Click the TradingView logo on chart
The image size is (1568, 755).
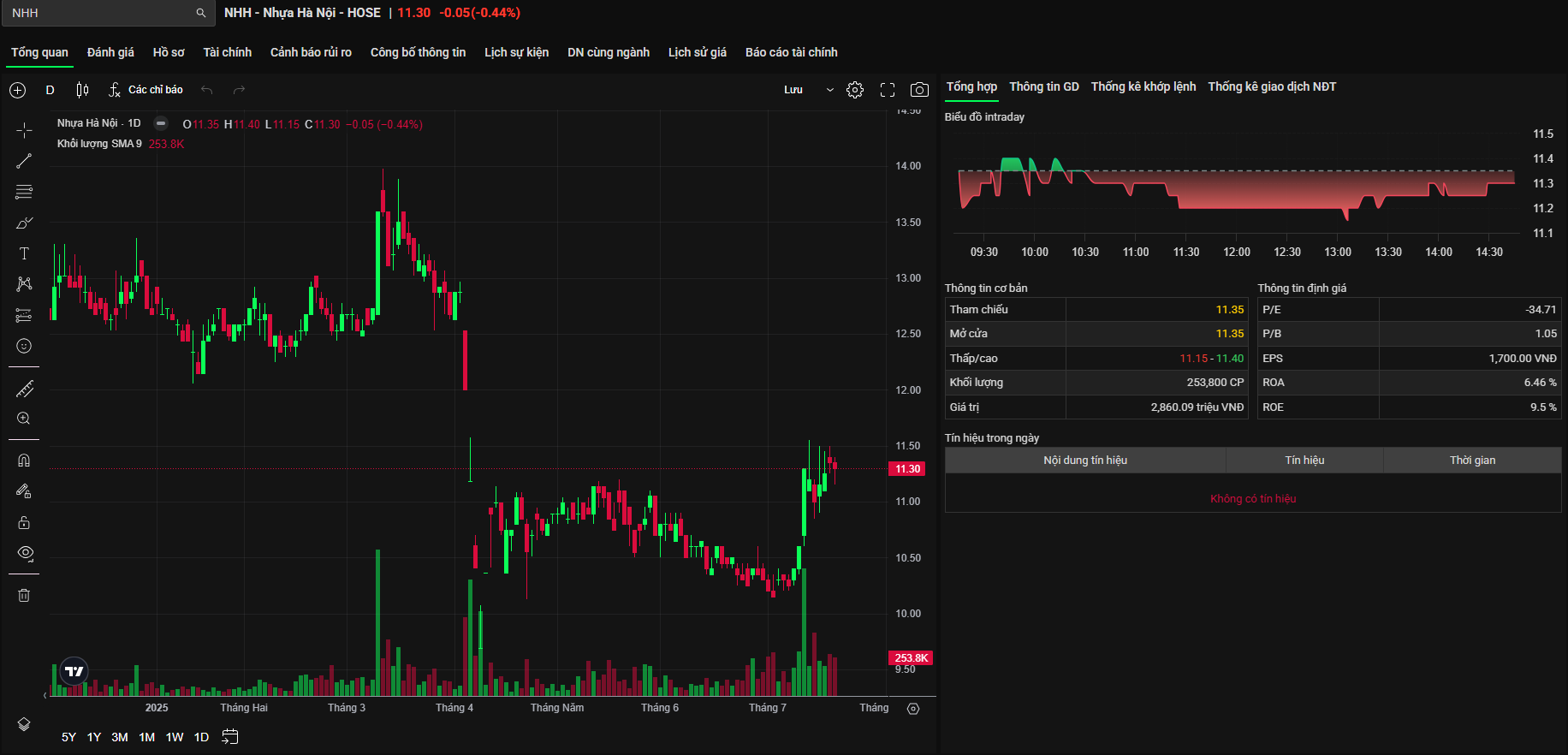[74, 671]
